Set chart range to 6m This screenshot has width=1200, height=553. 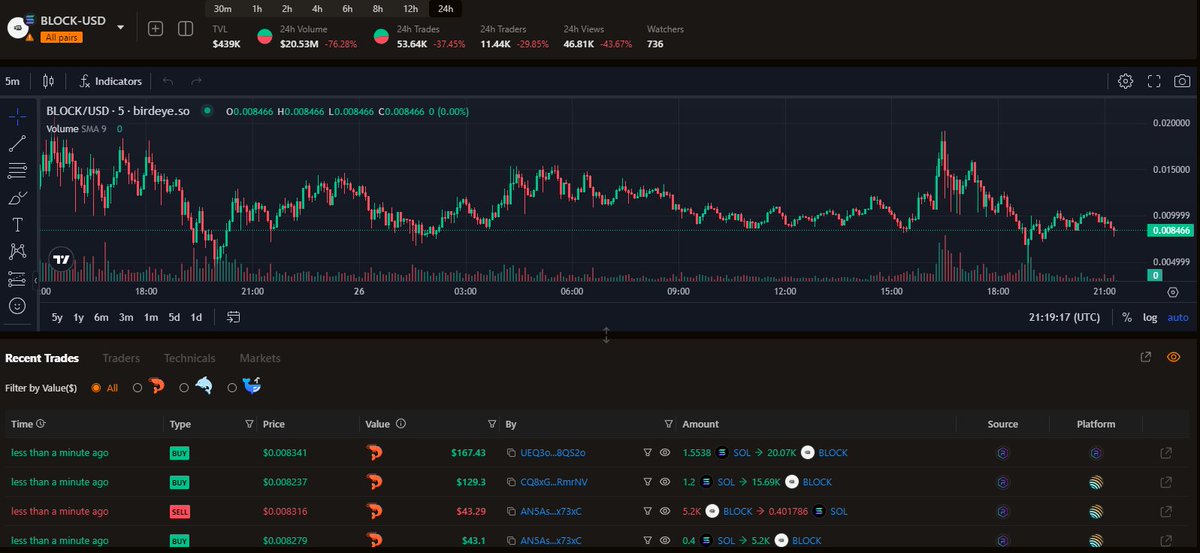(101, 317)
